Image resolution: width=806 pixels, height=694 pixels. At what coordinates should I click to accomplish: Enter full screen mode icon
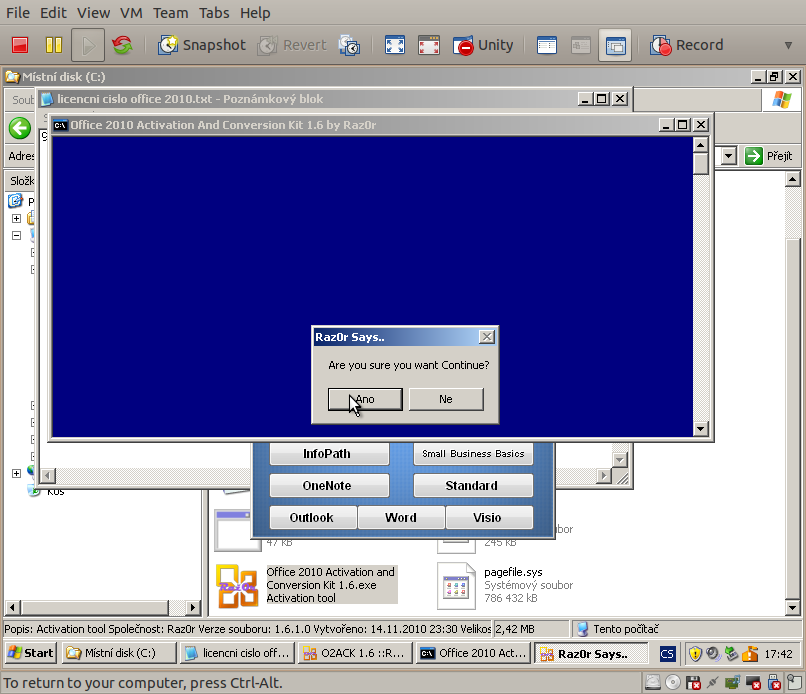click(395, 45)
